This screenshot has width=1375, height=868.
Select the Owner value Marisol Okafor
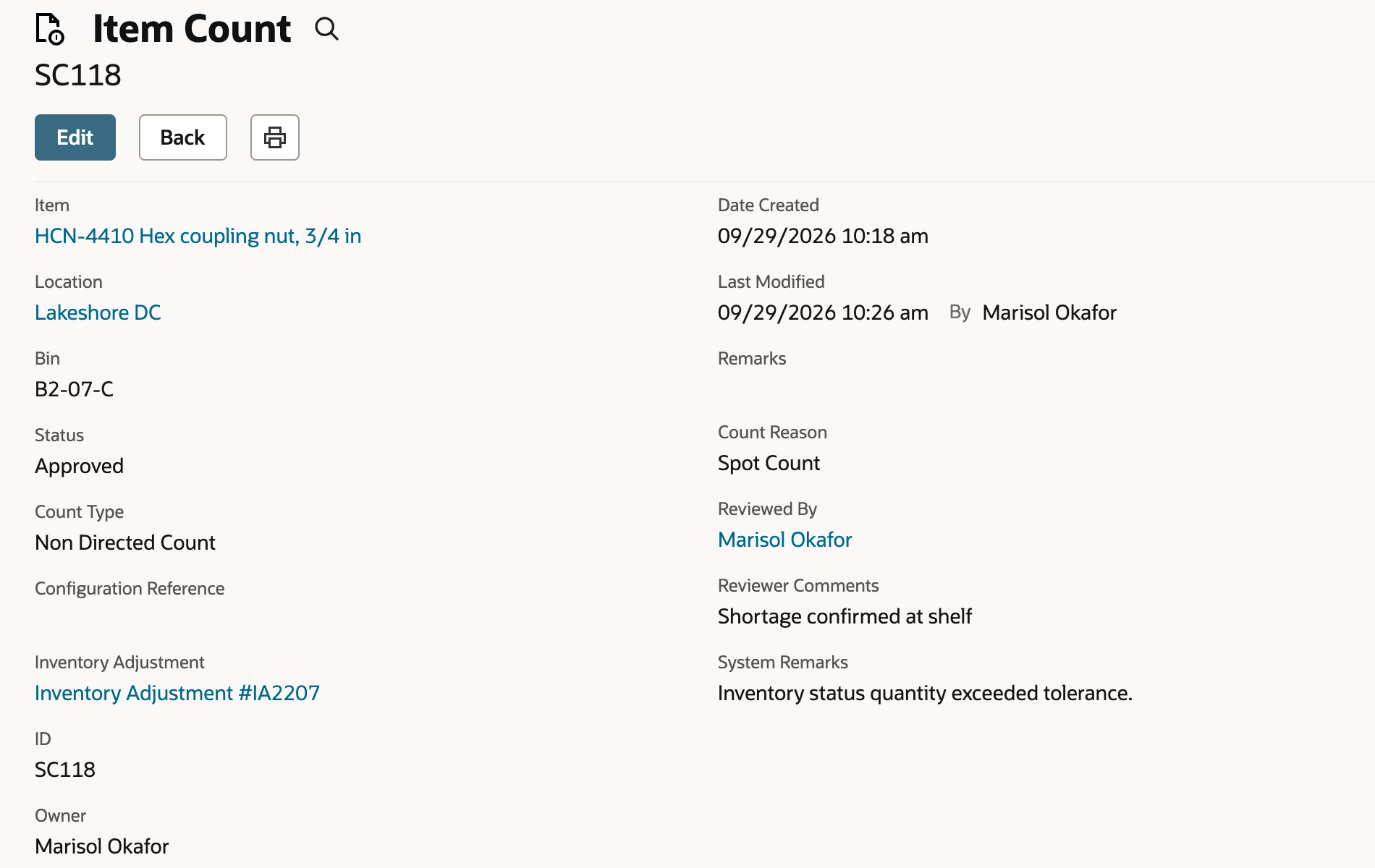click(x=102, y=846)
